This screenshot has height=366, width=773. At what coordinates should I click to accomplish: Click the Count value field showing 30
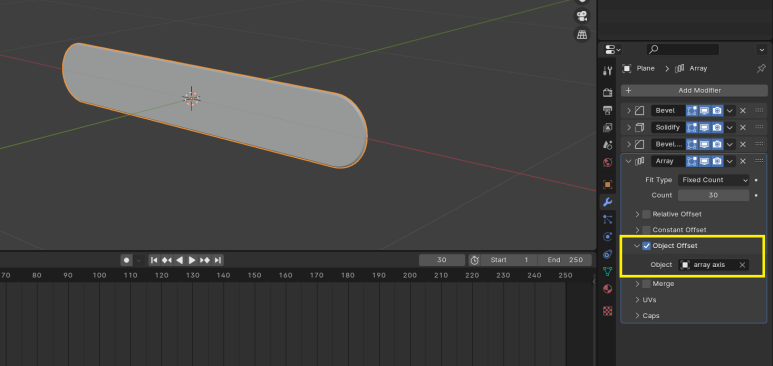713,195
